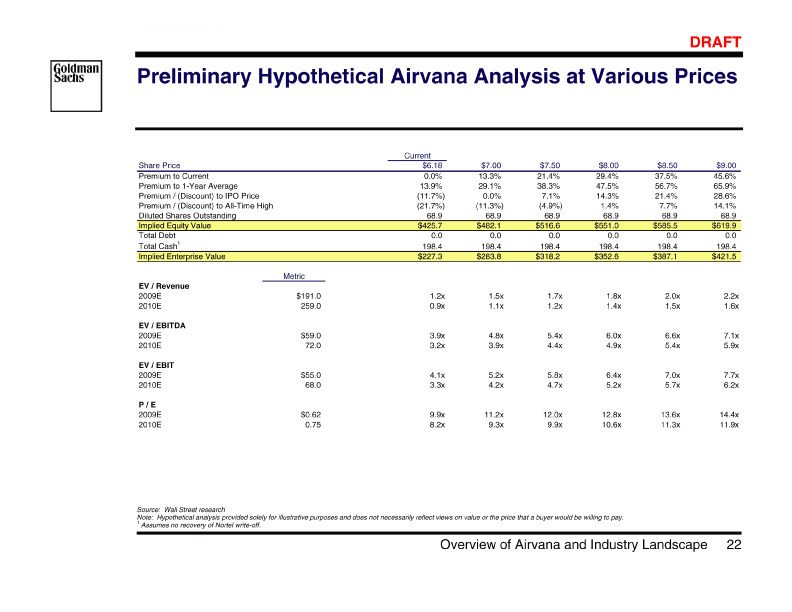
Task: Click the underlined Metric column header
Action: click(294, 275)
